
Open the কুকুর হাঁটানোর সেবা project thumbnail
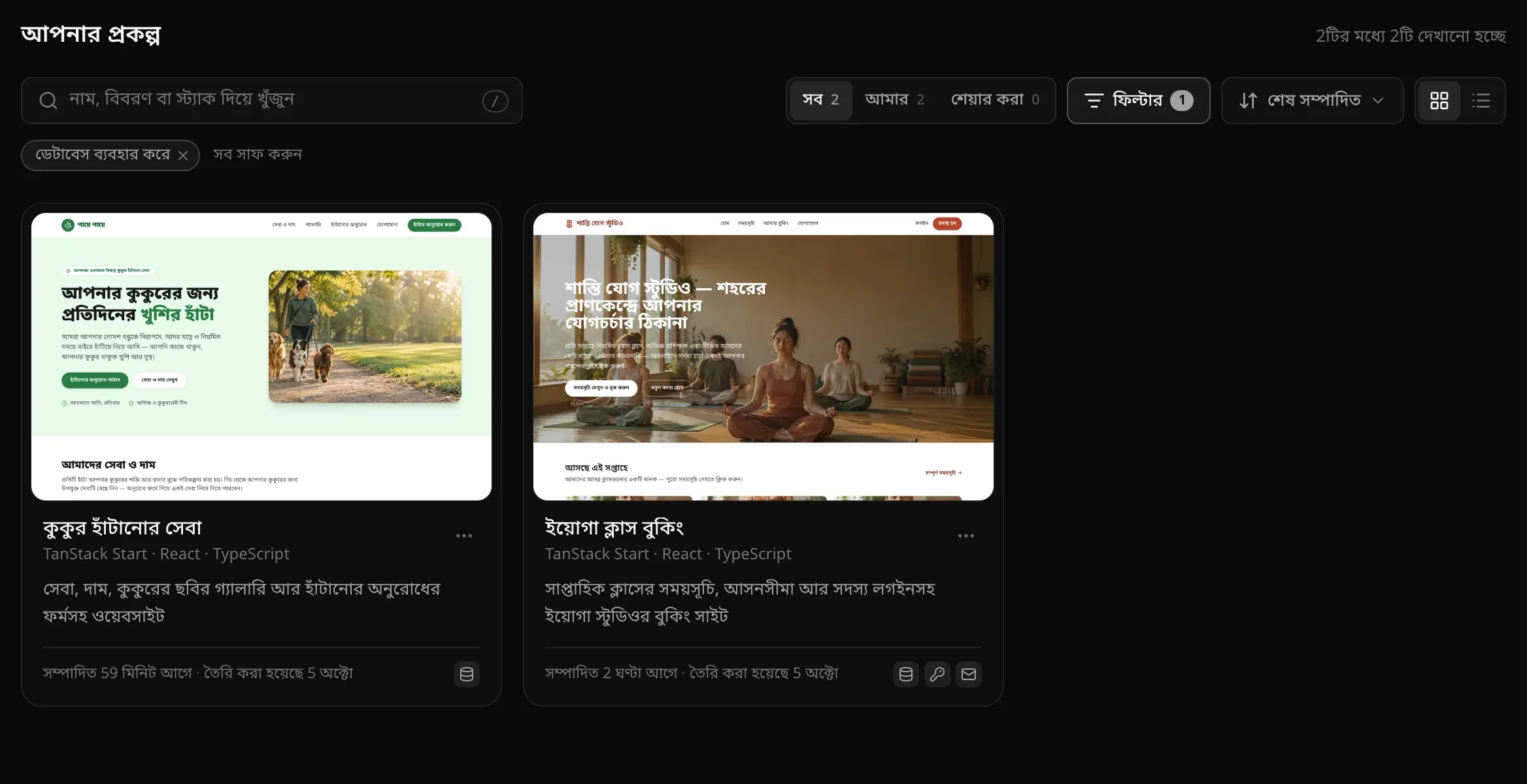point(261,357)
